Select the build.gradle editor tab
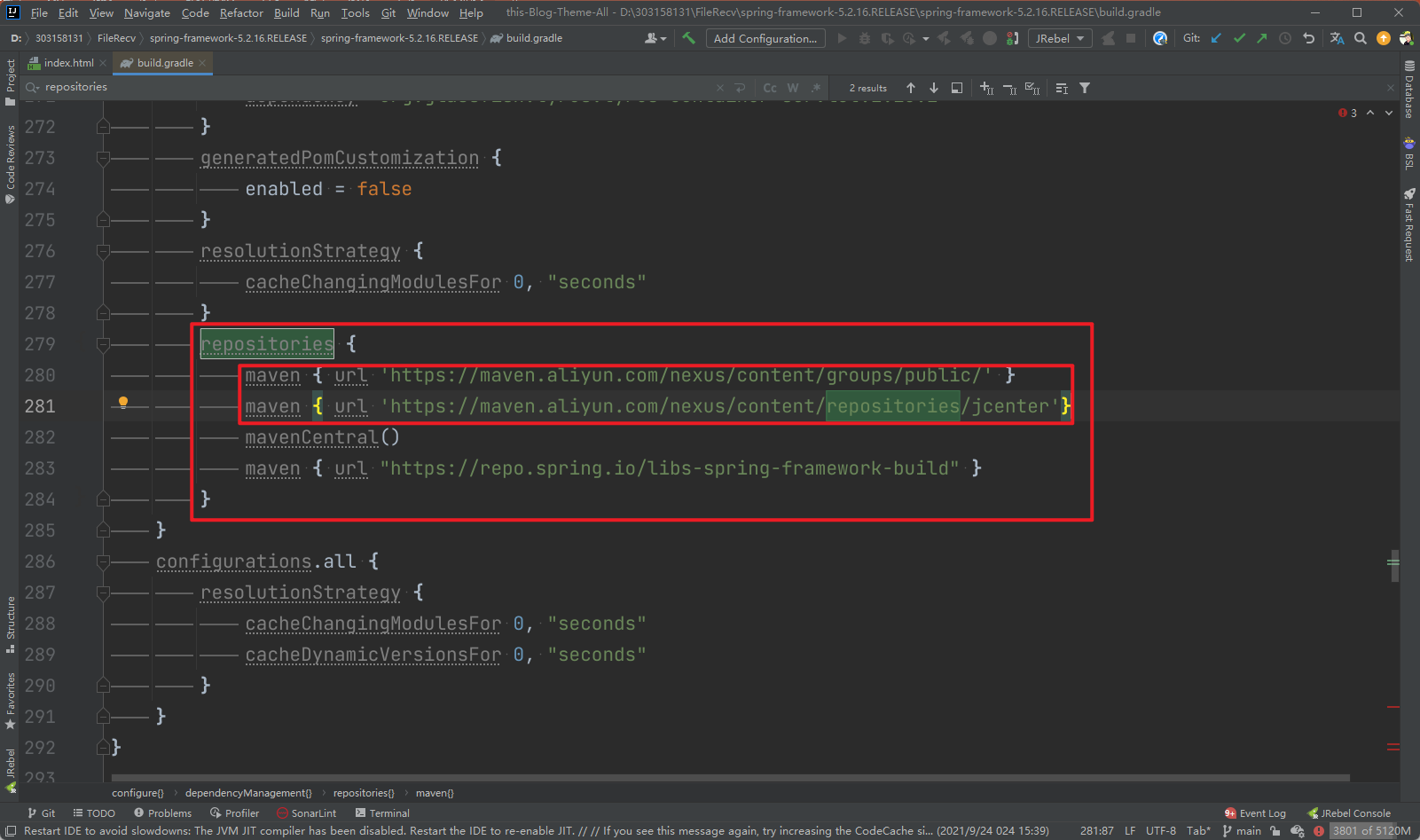Screen dimensions: 1420x840 point(165,63)
